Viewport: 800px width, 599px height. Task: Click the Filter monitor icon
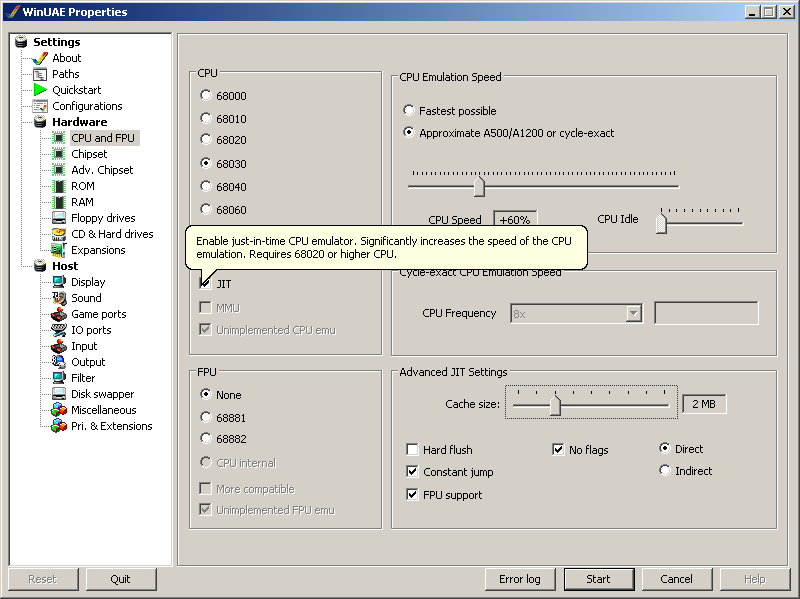59,378
